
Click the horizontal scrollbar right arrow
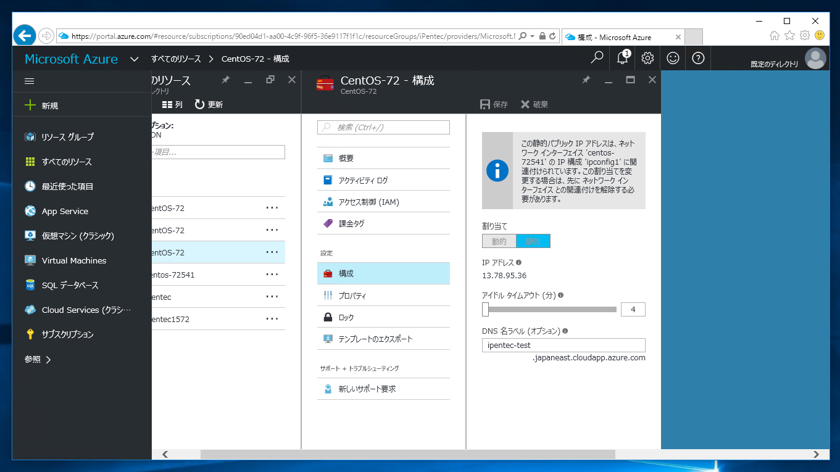(x=816, y=454)
